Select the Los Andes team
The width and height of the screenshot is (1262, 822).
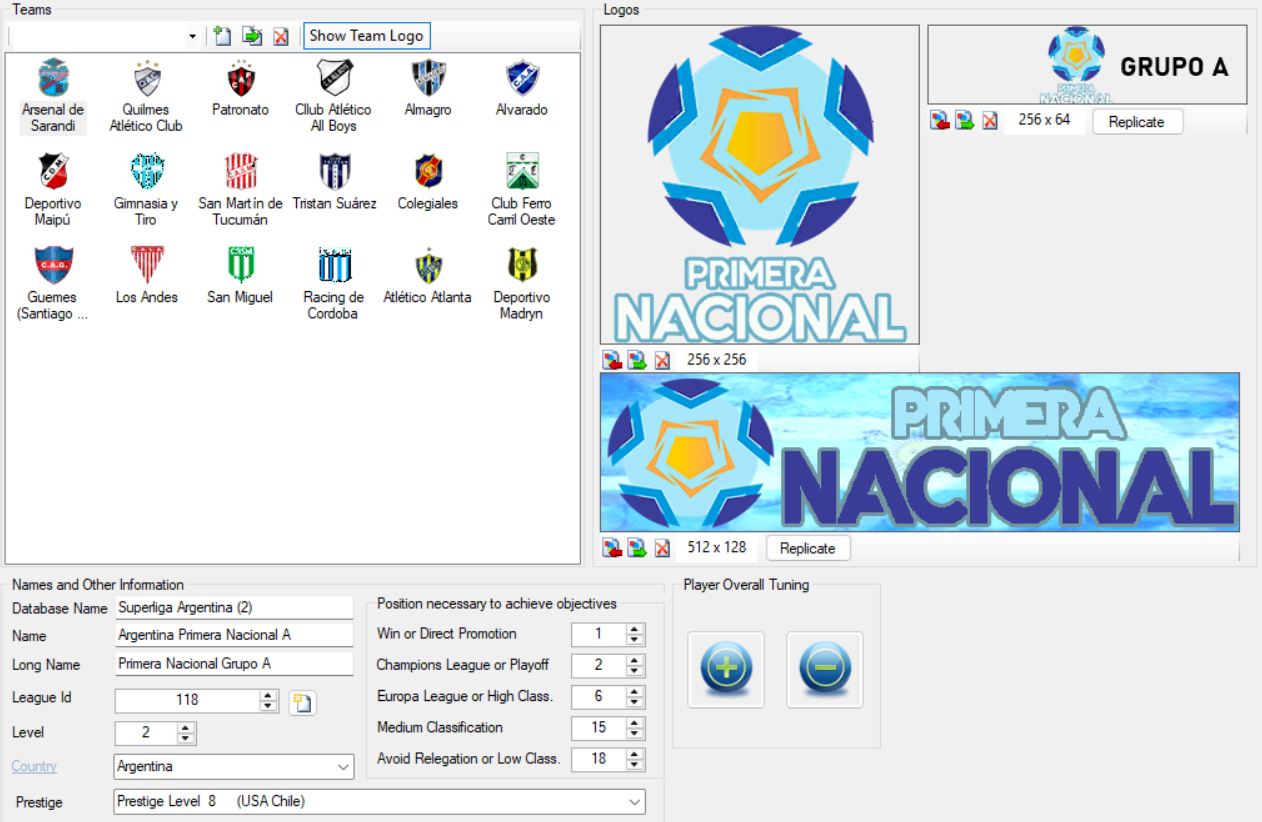click(146, 275)
